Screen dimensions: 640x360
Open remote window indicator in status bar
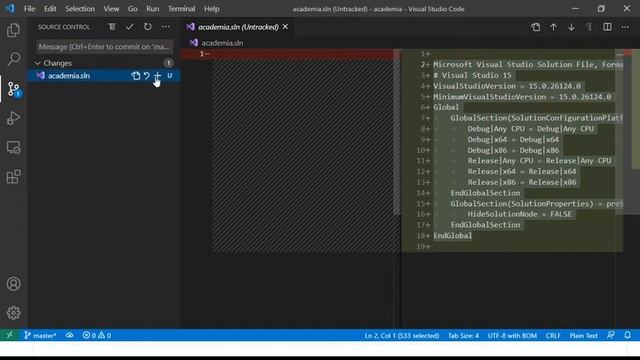9,335
